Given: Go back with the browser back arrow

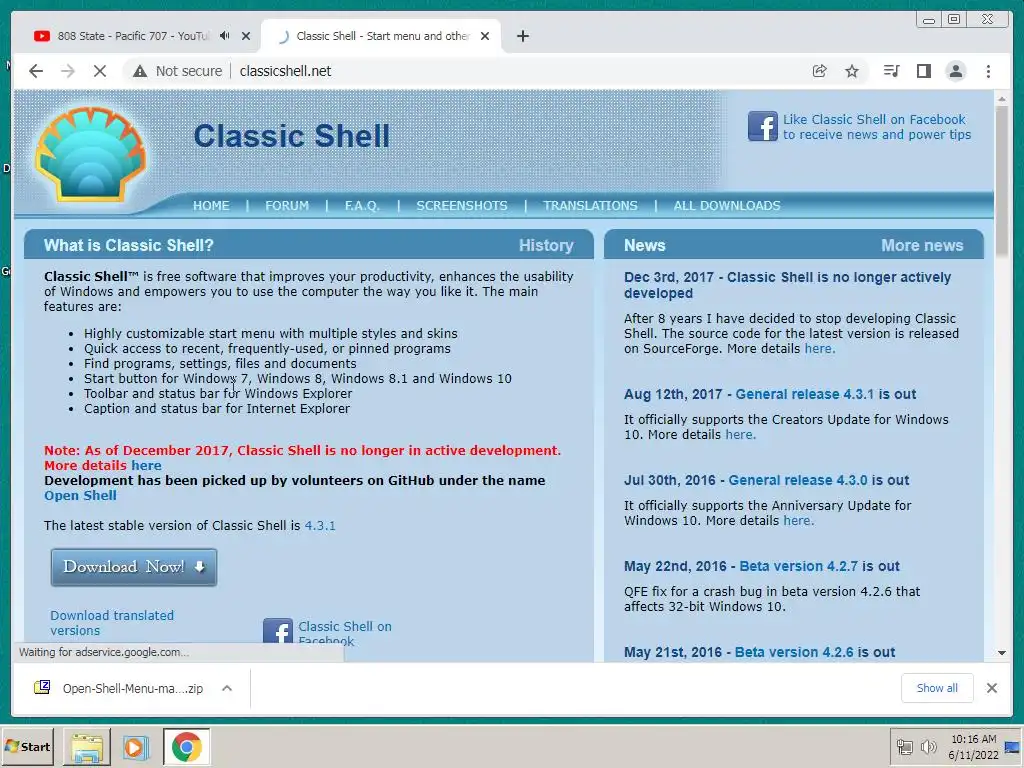Looking at the screenshot, I should click(36, 71).
